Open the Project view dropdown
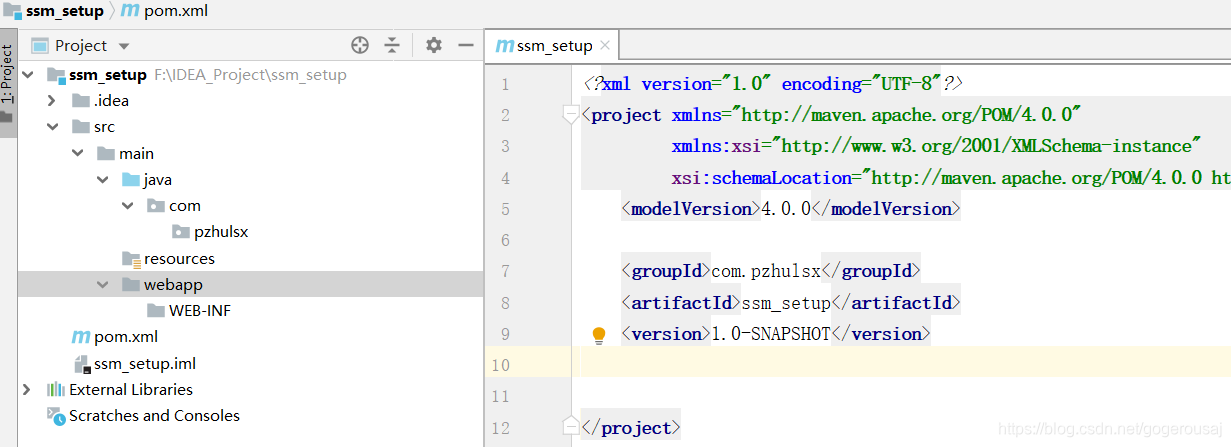The image size is (1231, 447). [x=124, y=46]
